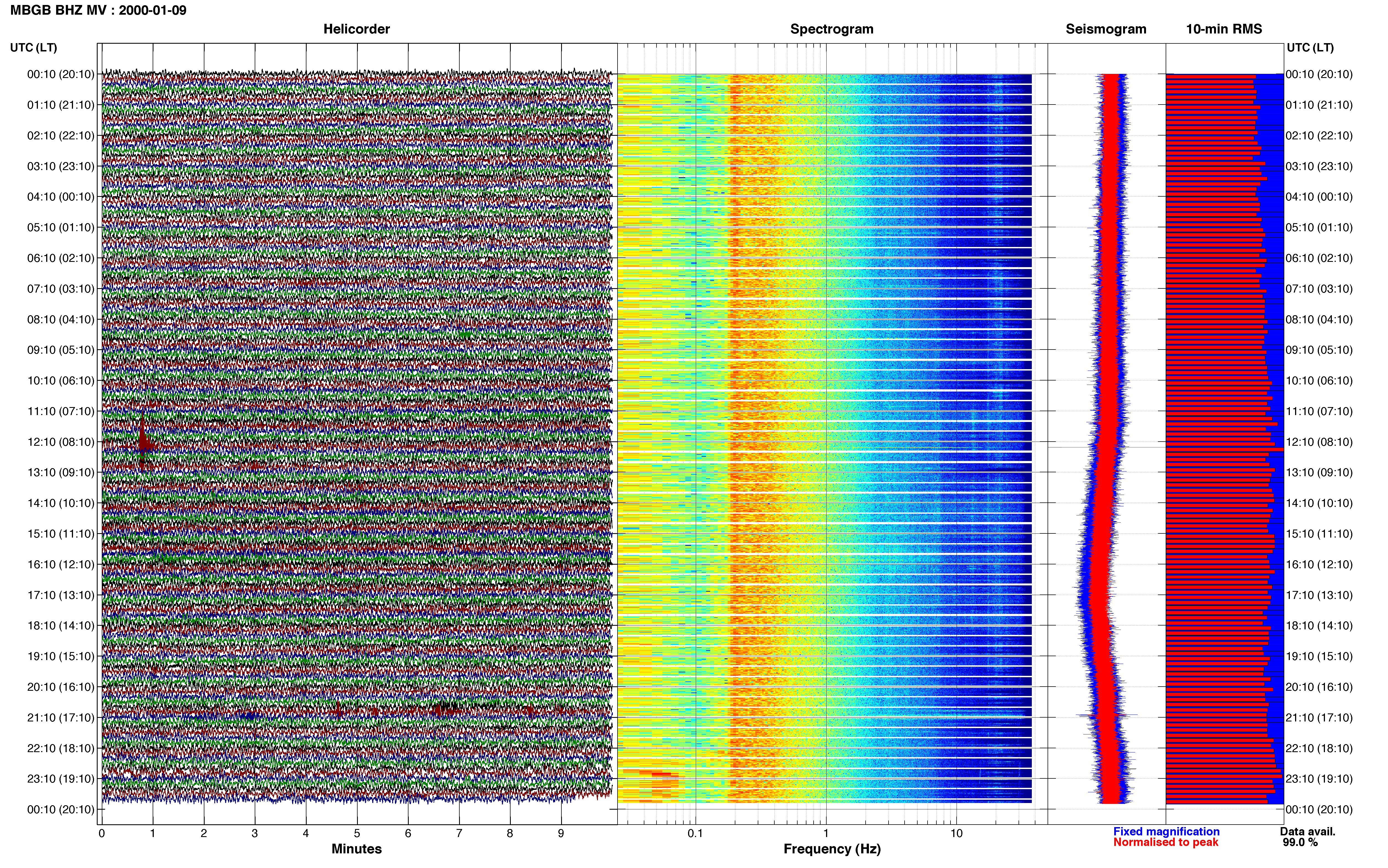Click the '5' tick on Minutes axis
Image resolution: width=1388 pixels, height=868 pixels.
(357, 833)
